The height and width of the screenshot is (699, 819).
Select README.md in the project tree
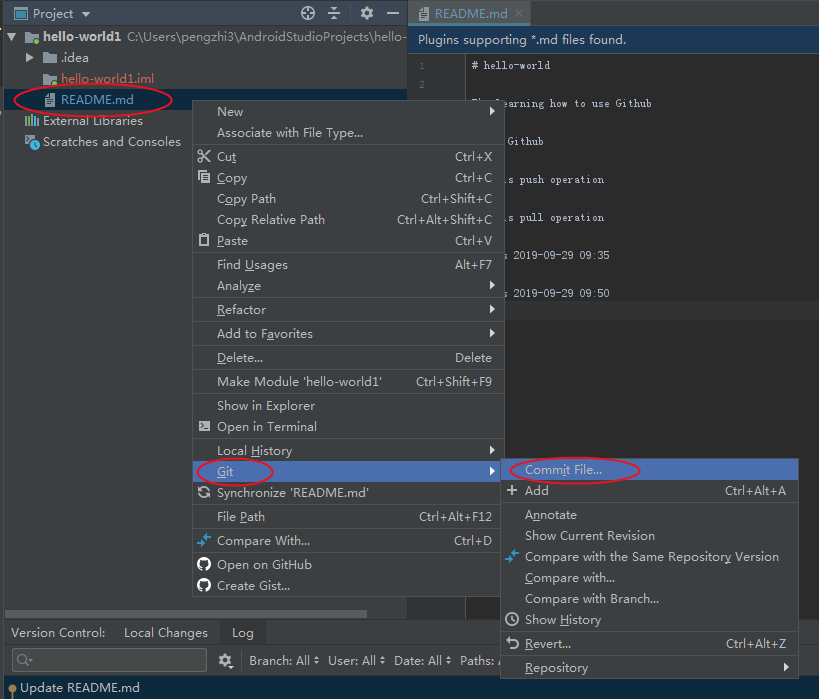[x=97, y=100]
